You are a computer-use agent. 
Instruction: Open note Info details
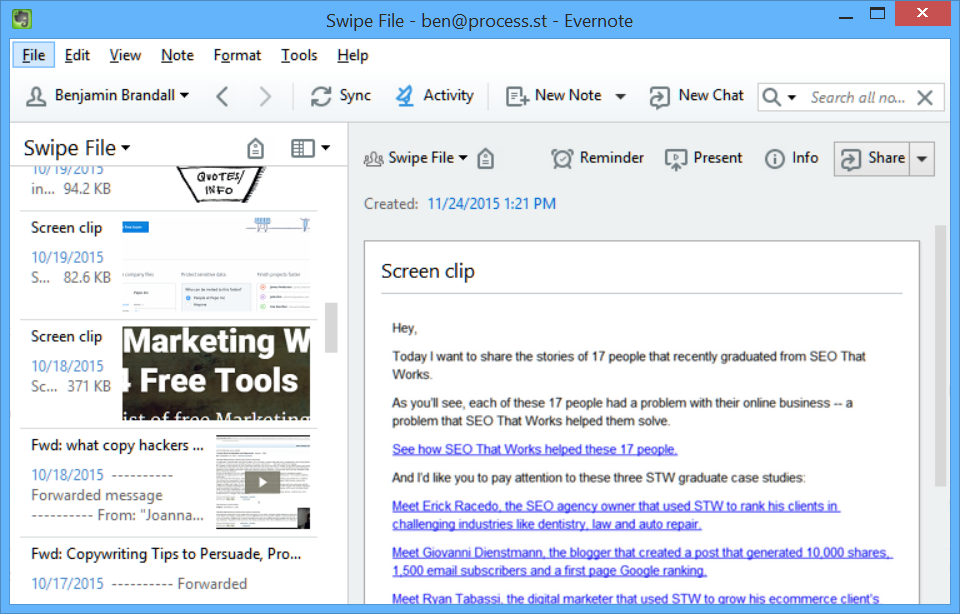click(x=791, y=158)
